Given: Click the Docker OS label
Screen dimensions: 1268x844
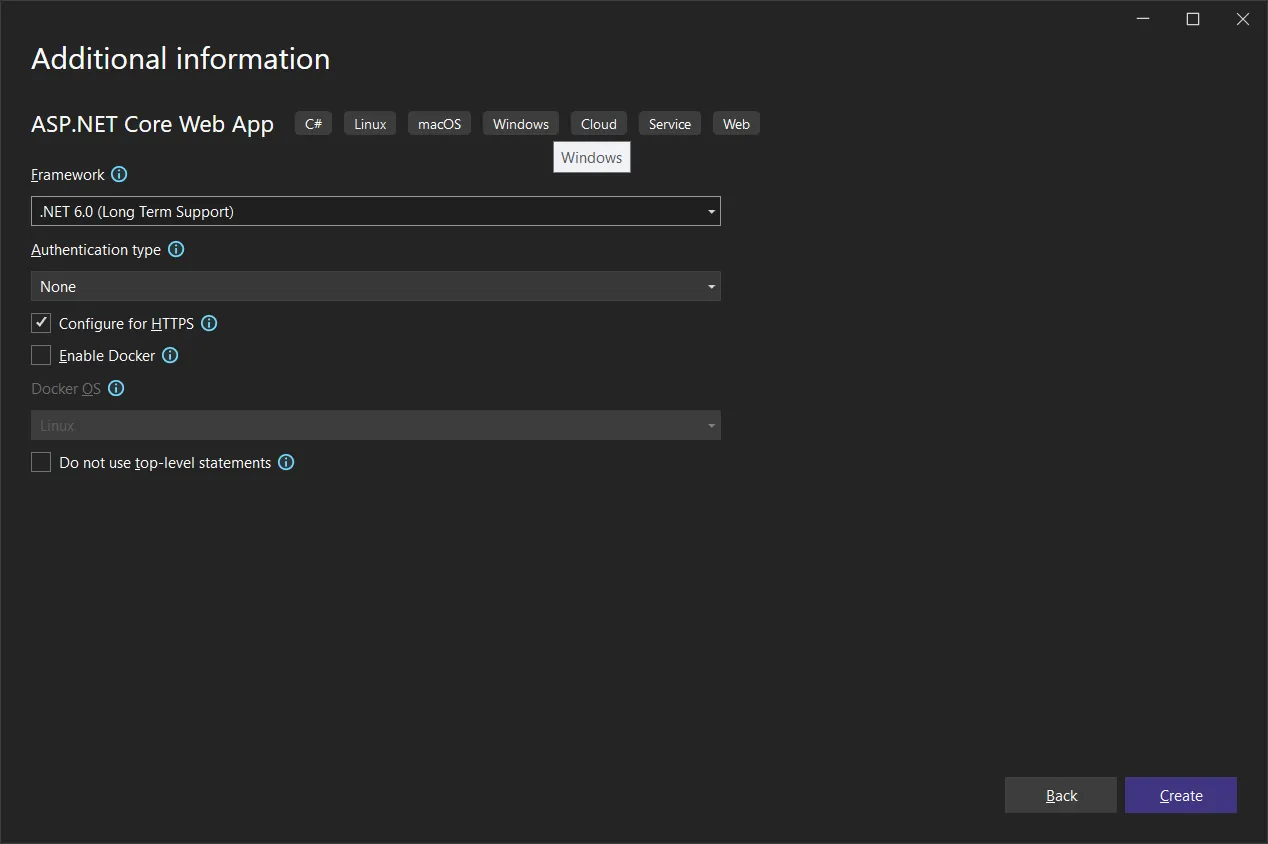Looking at the screenshot, I should 66,388.
